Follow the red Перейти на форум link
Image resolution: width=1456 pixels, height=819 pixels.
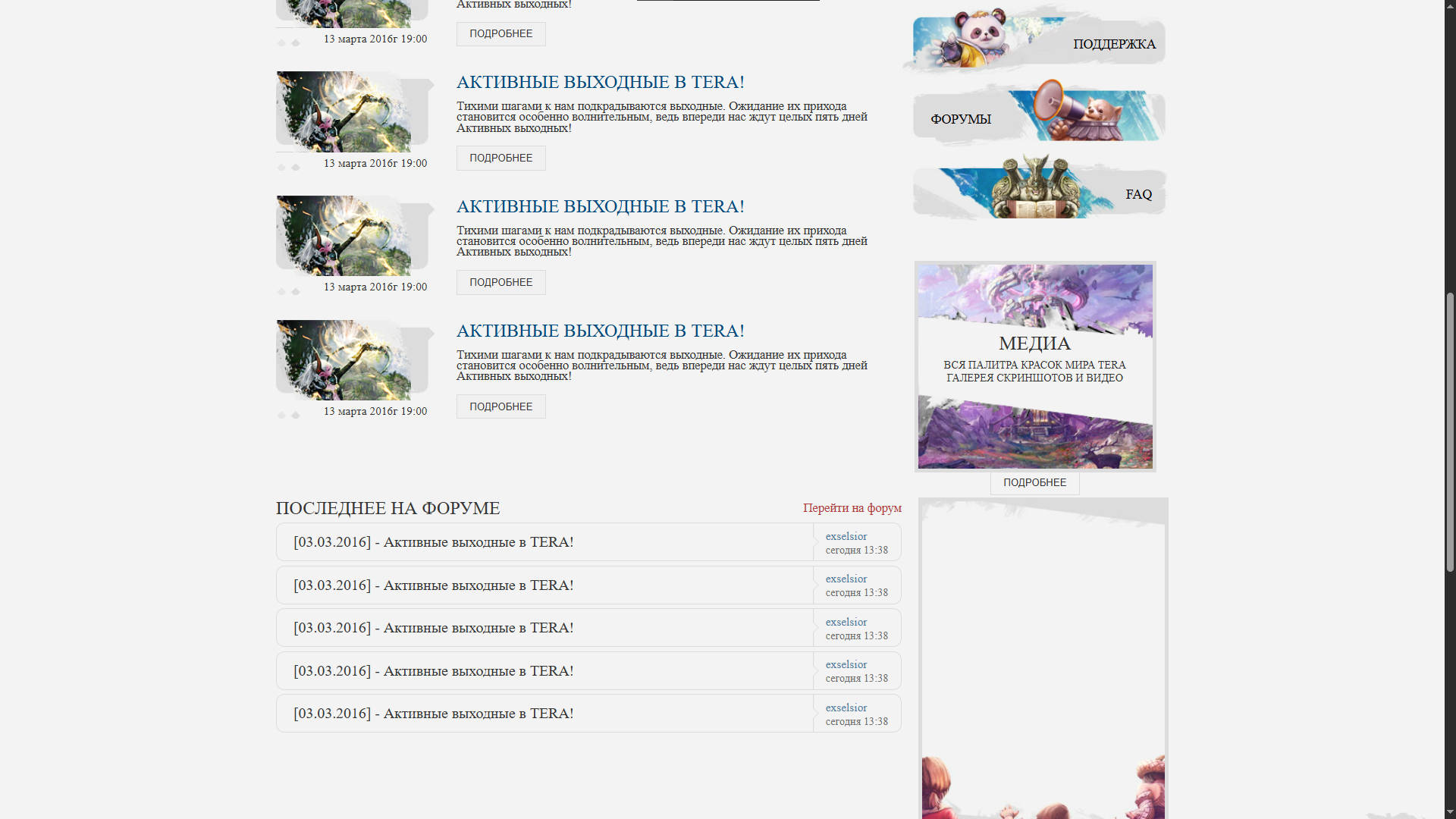pyautogui.click(x=852, y=508)
